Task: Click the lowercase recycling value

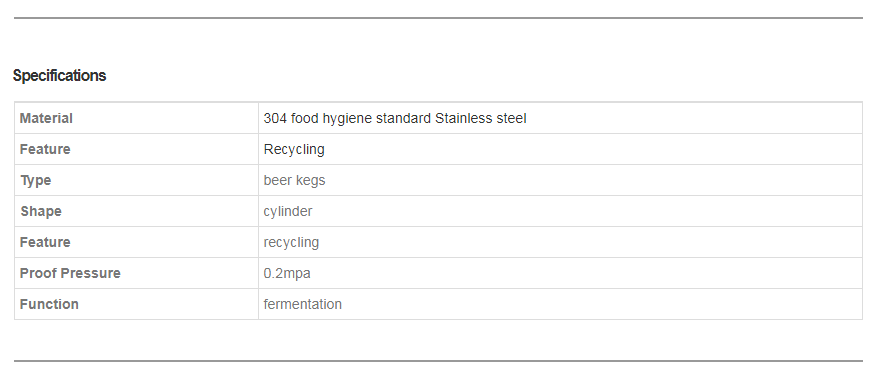Action: pyautogui.click(x=291, y=243)
